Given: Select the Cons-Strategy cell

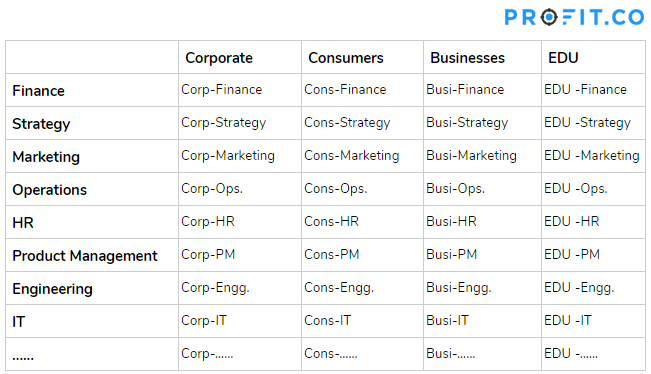Looking at the screenshot, I should click(x=347, y=123).
